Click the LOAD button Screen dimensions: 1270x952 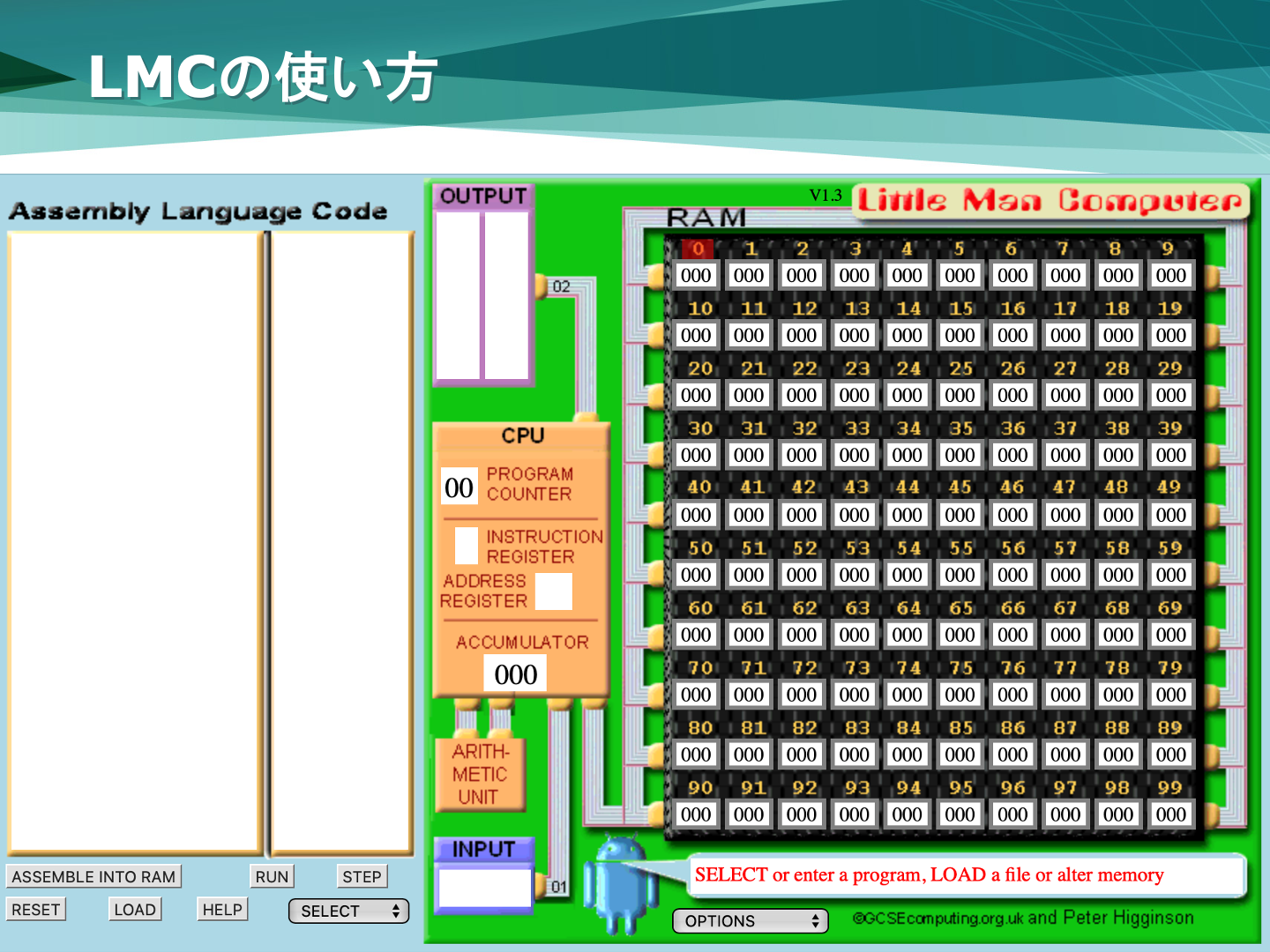(135, 910)
